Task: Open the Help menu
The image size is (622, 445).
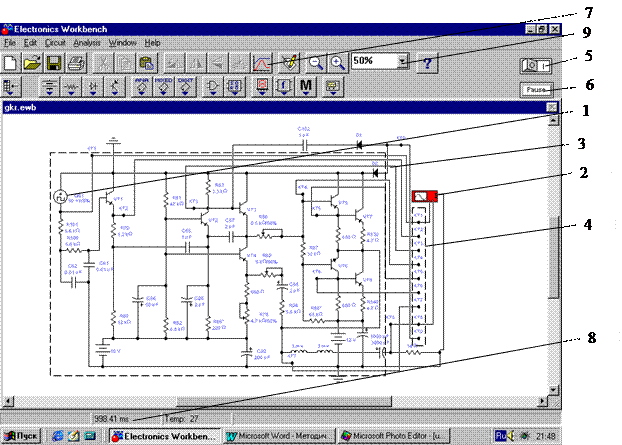Action: [x=152, y=43]
